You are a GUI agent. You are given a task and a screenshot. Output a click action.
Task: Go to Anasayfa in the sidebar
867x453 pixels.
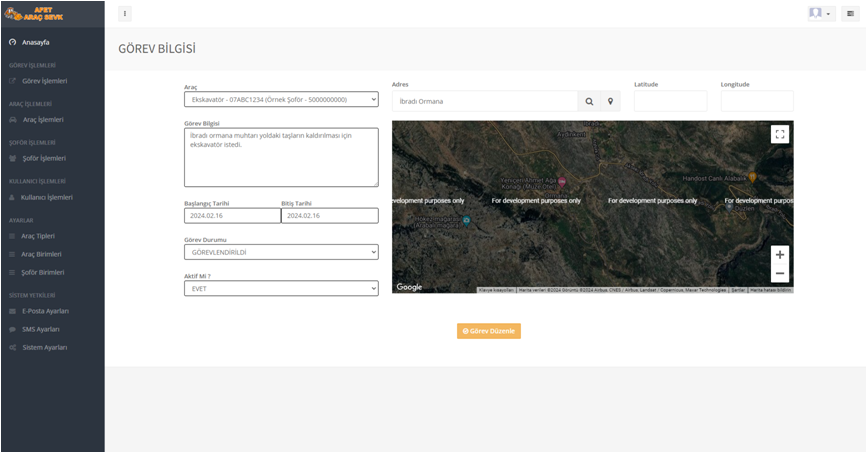point(36,42)
